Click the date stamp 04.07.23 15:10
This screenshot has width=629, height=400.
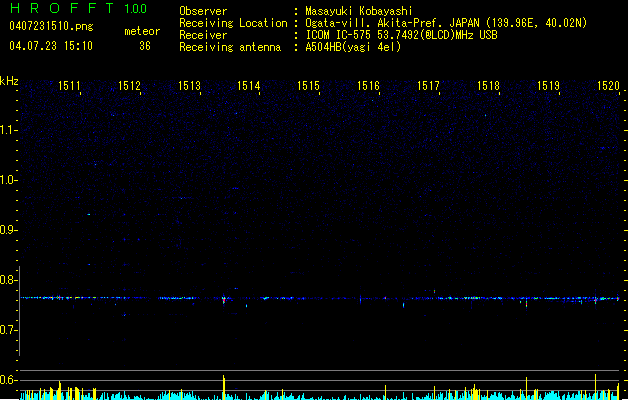click(51, 46)
